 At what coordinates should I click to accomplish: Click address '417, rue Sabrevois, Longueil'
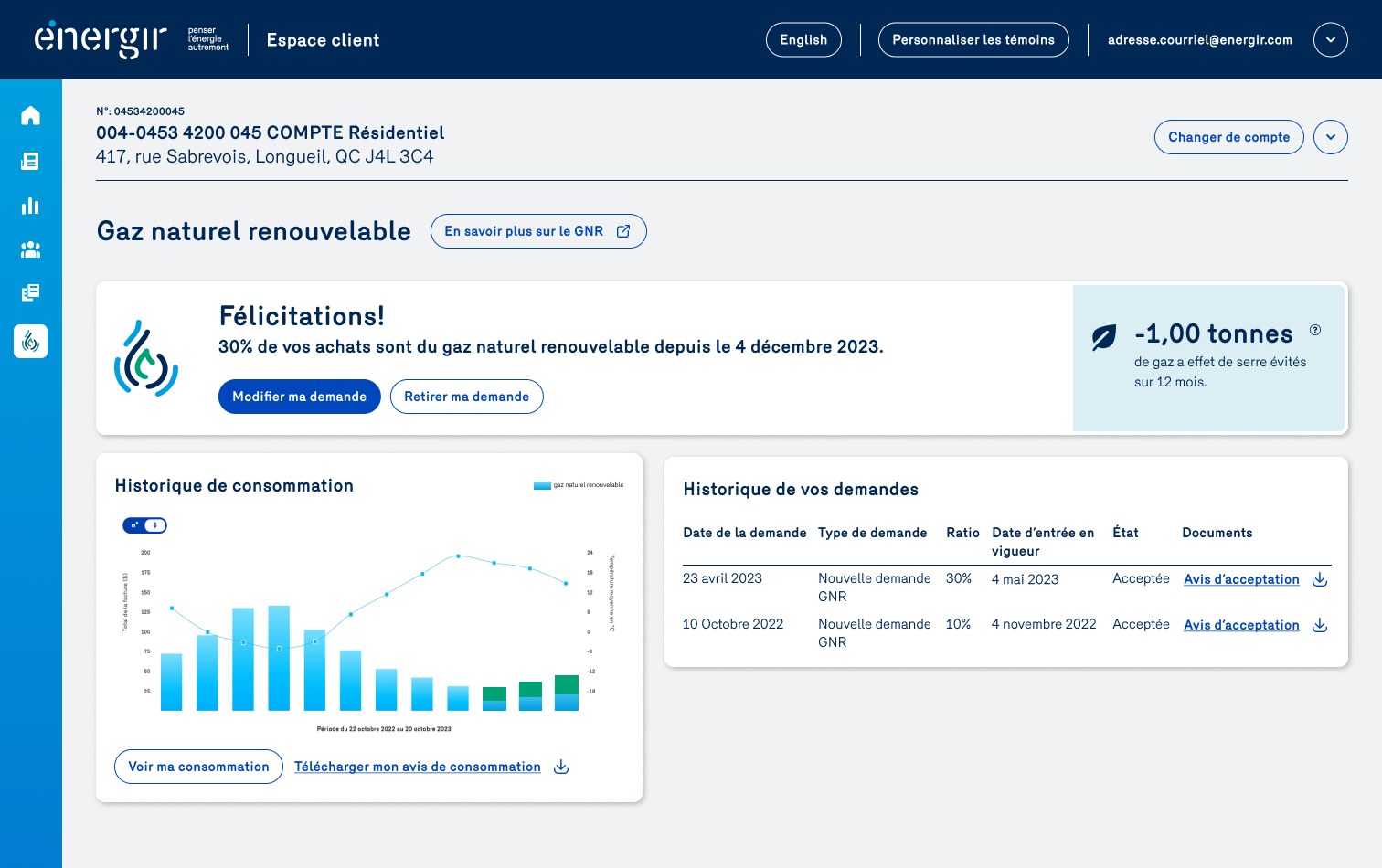pyautogui.click(x=265, y=156)
